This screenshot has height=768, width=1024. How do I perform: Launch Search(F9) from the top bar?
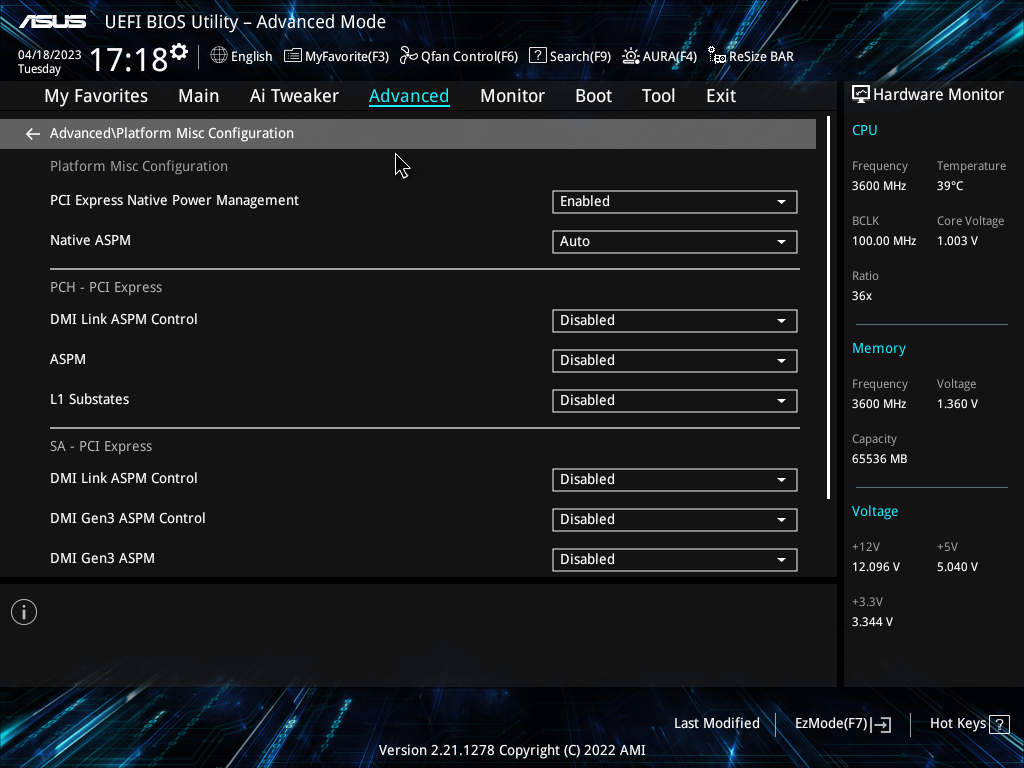(x=569, y=56)
